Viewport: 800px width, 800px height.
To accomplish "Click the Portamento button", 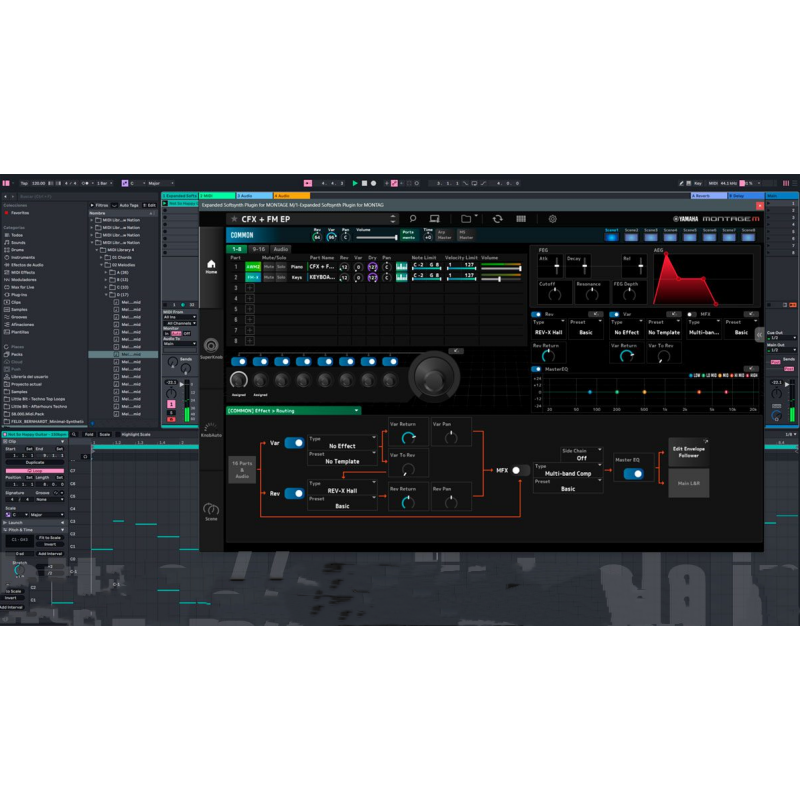I will coord(409,235).
